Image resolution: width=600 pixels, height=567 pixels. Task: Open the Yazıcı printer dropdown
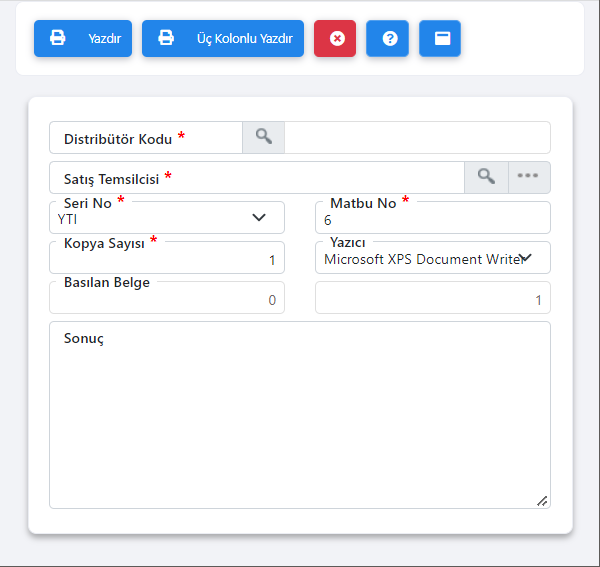[x=525, y=258]
